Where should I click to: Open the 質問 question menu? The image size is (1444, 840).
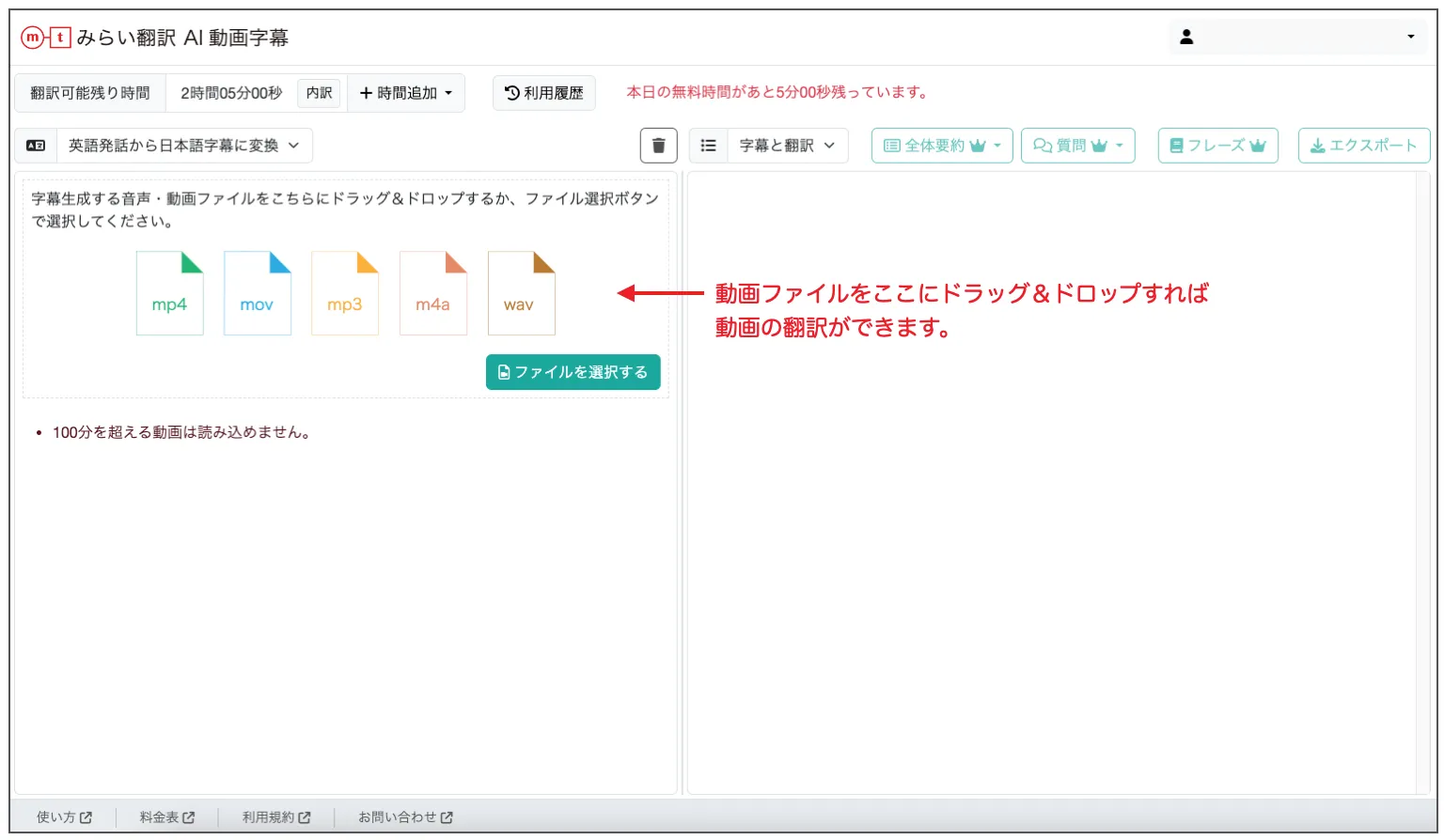[x=1077, y=145]
